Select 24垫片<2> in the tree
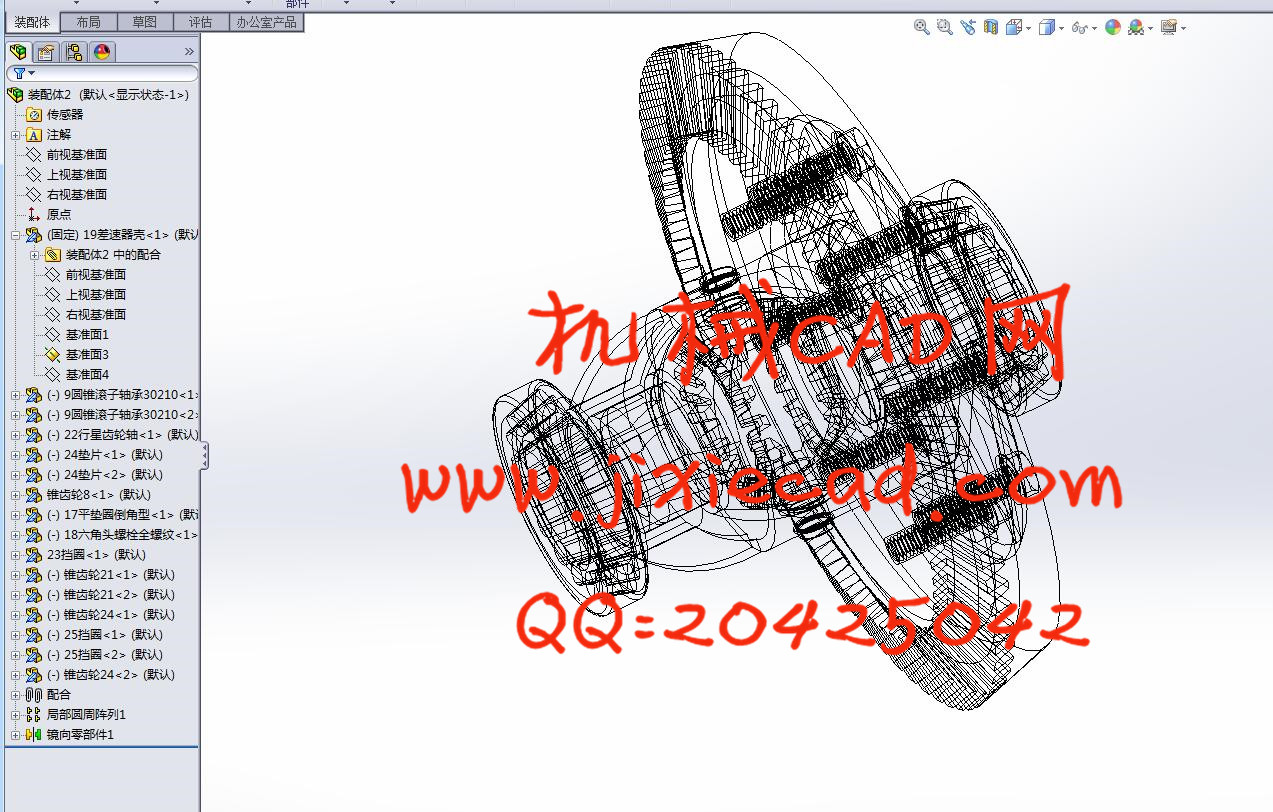This screenshot has width=1273, height=812. click(105, 475)
